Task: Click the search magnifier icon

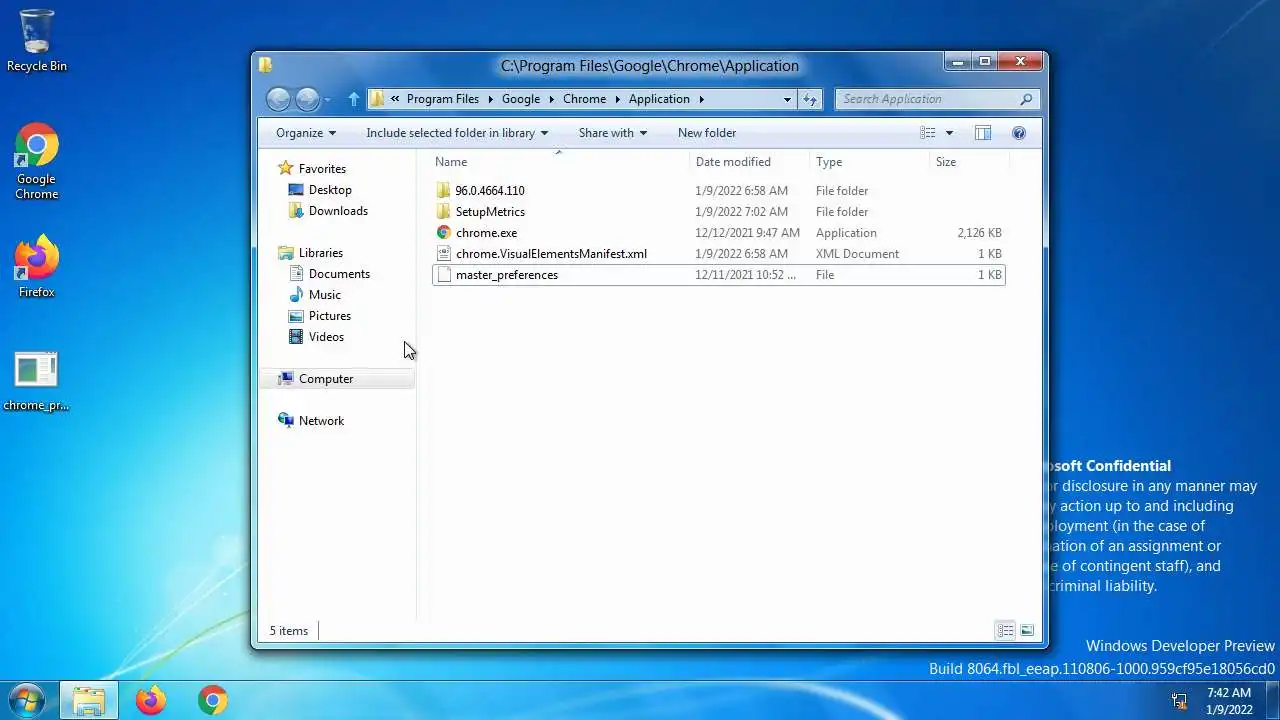Action: 1026,99
